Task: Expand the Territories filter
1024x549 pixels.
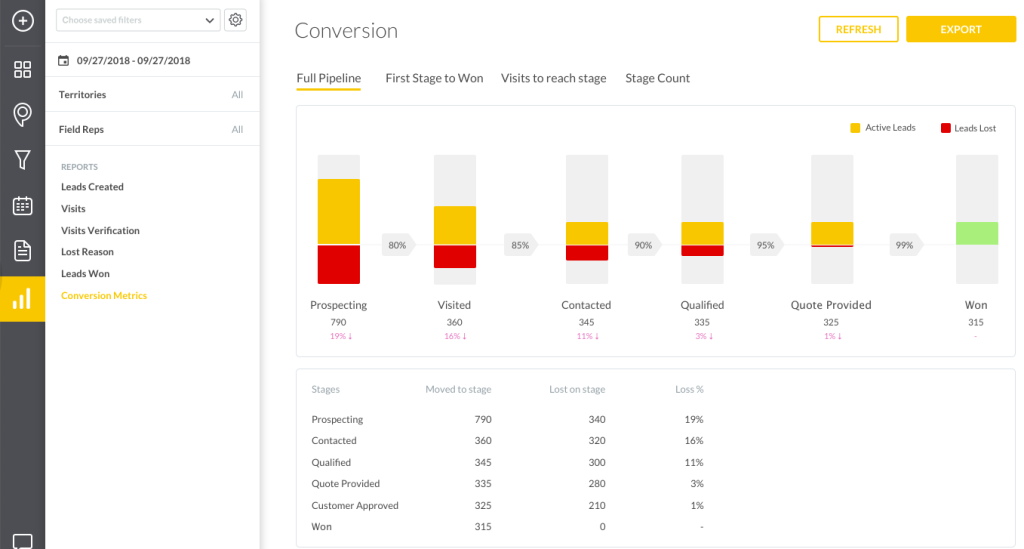Action: 150,95
